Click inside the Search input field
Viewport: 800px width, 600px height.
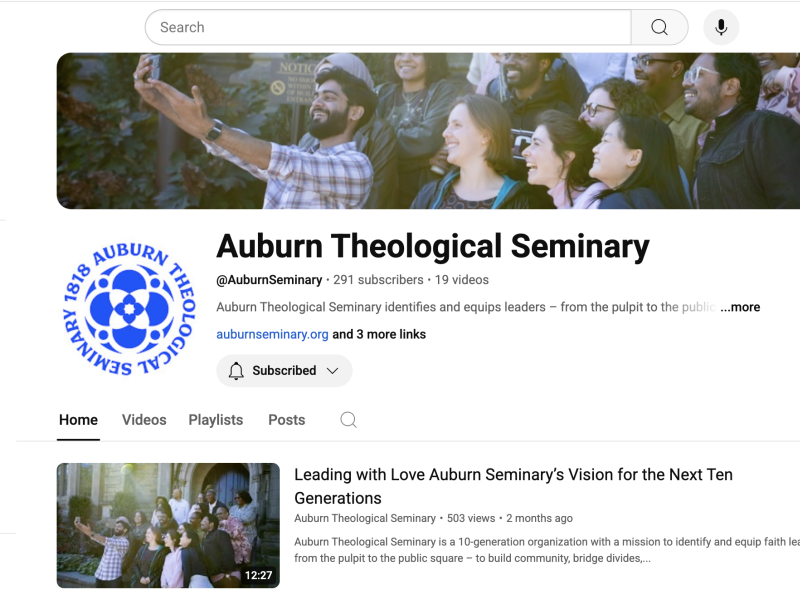388,27
